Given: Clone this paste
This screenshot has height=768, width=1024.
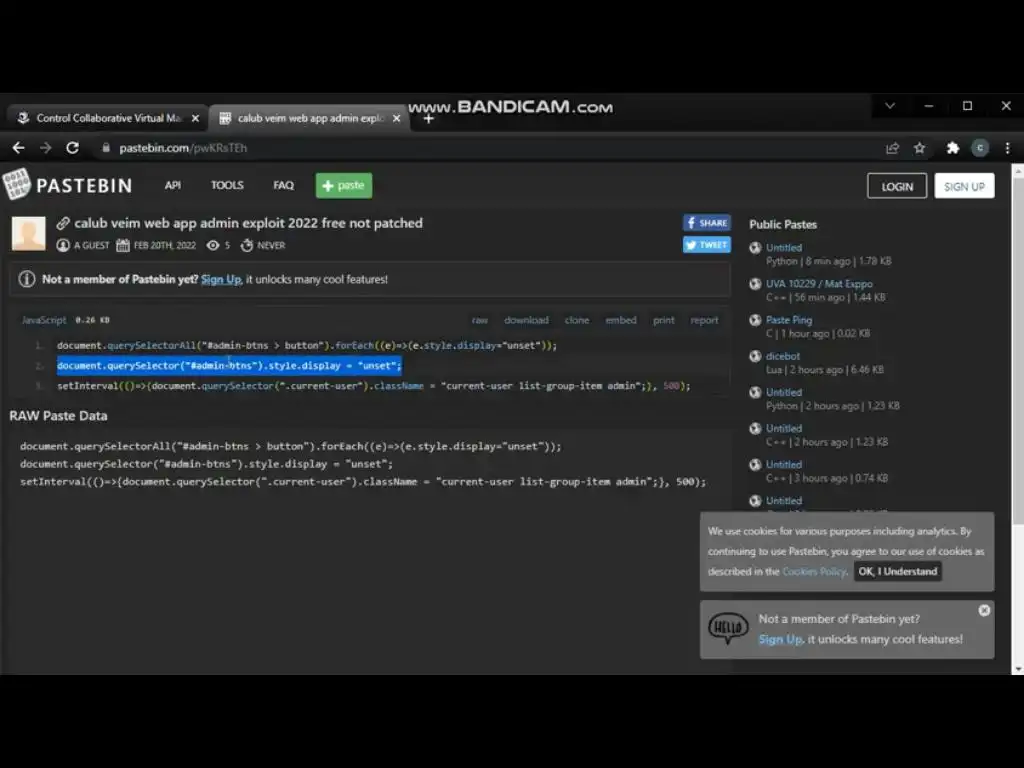Looking at the screenshot, I should (577, 320).
